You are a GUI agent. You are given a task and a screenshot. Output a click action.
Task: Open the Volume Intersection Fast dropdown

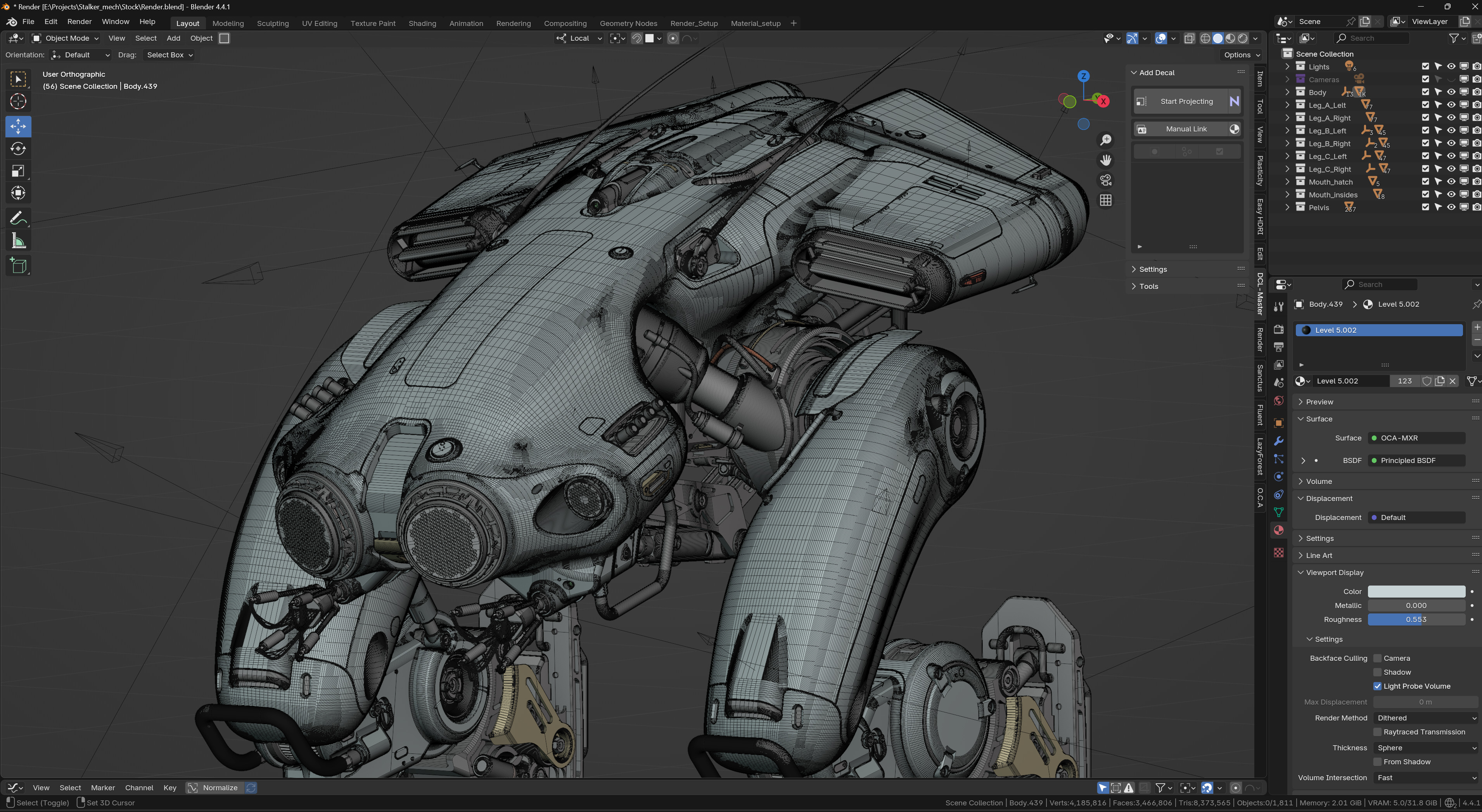[1425, 778]
